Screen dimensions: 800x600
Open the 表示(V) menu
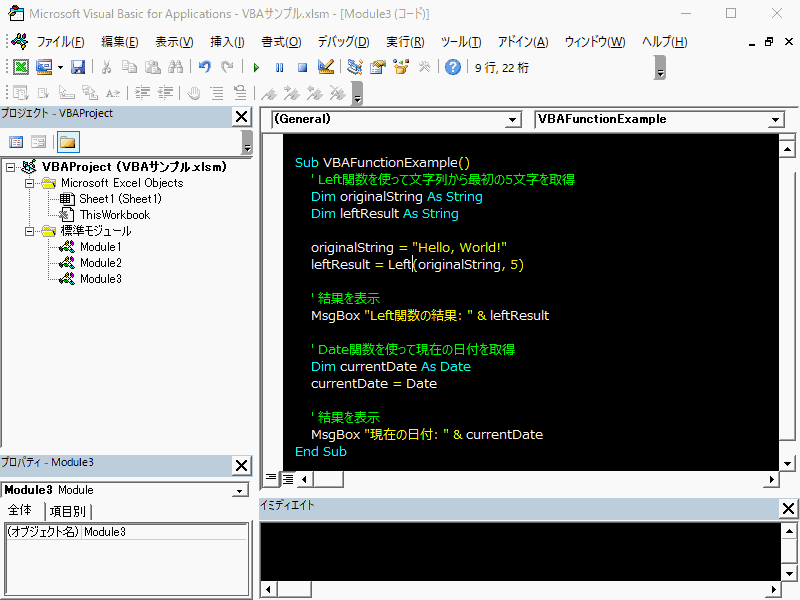[174, 42]
